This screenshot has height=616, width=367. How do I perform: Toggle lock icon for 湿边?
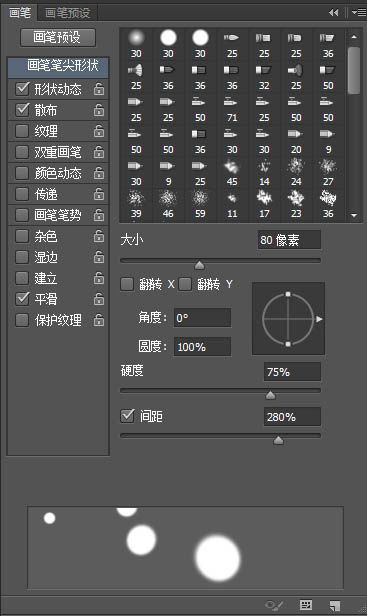(99, 257)
